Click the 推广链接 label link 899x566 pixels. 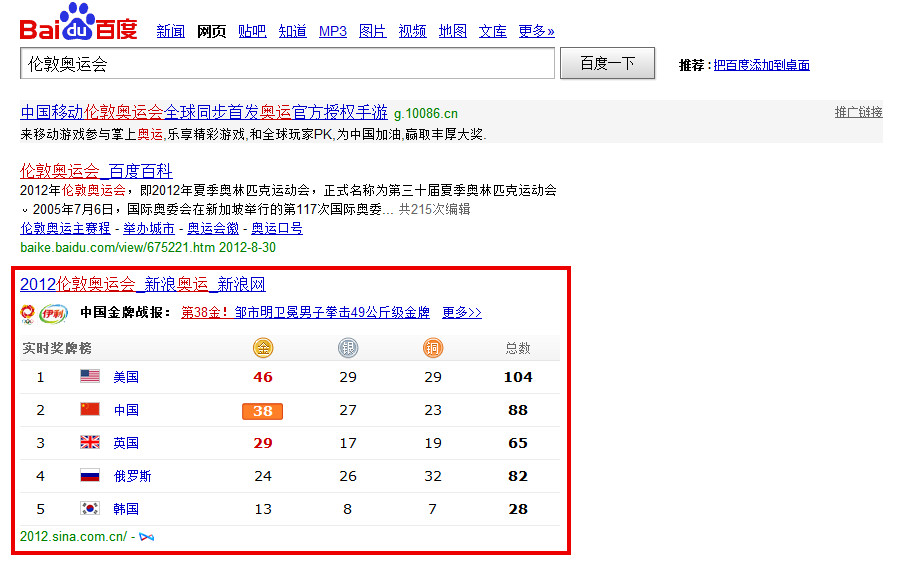point(858,112)
